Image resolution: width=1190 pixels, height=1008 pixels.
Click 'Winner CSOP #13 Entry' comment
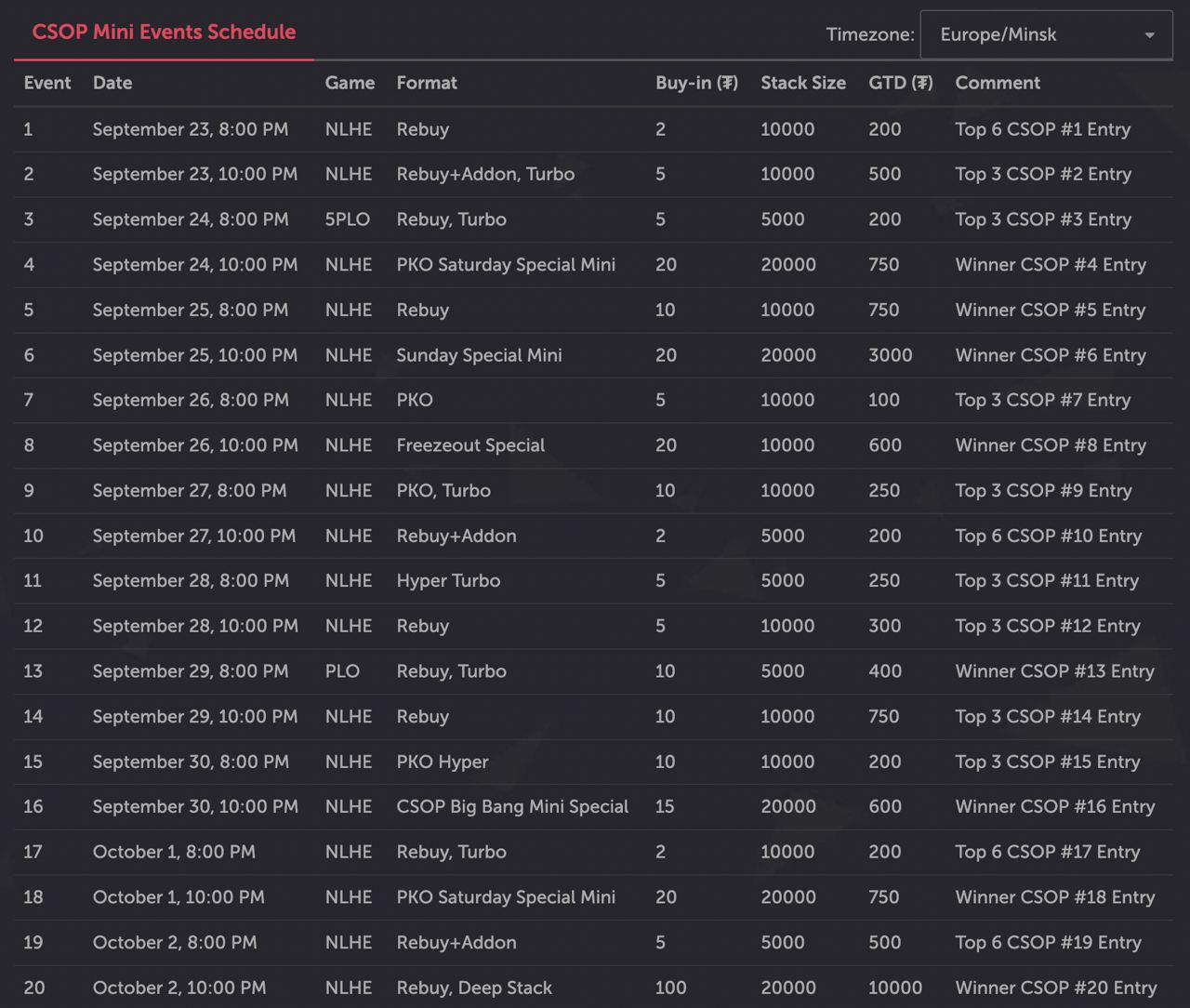[1054, 671]
